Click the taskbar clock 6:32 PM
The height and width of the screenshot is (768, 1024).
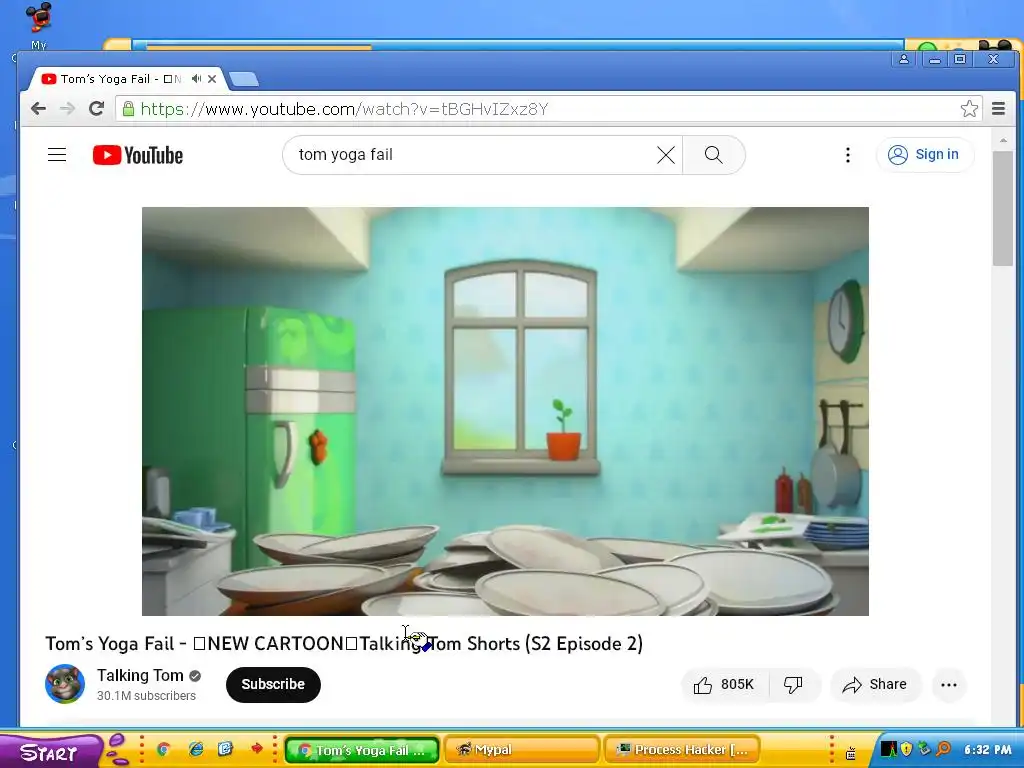tap(987, 750)
